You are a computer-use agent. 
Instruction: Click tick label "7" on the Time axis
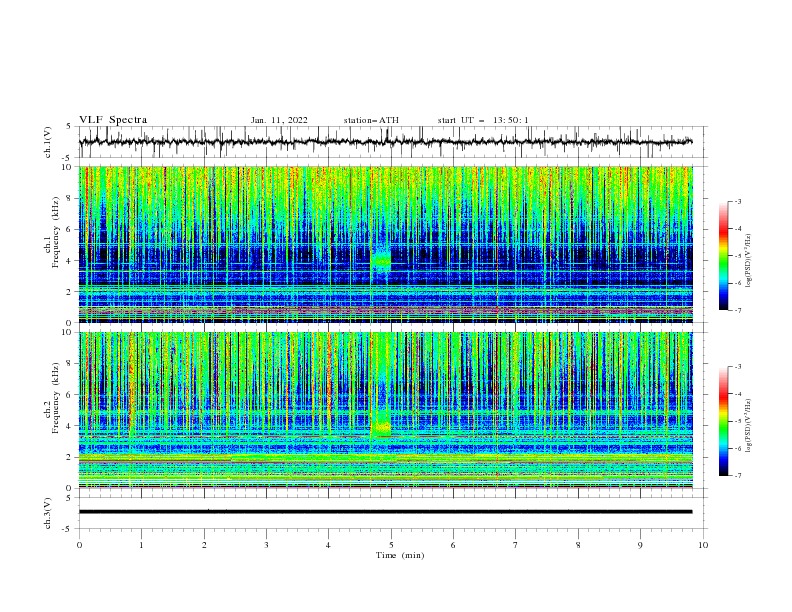516,545
